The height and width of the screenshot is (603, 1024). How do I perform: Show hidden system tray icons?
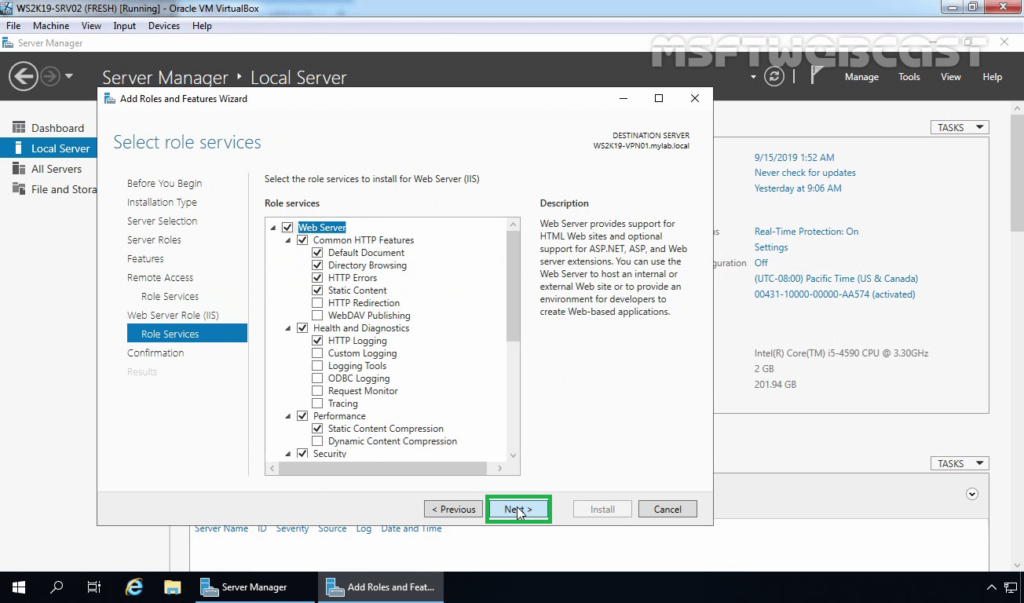[991, 587]
